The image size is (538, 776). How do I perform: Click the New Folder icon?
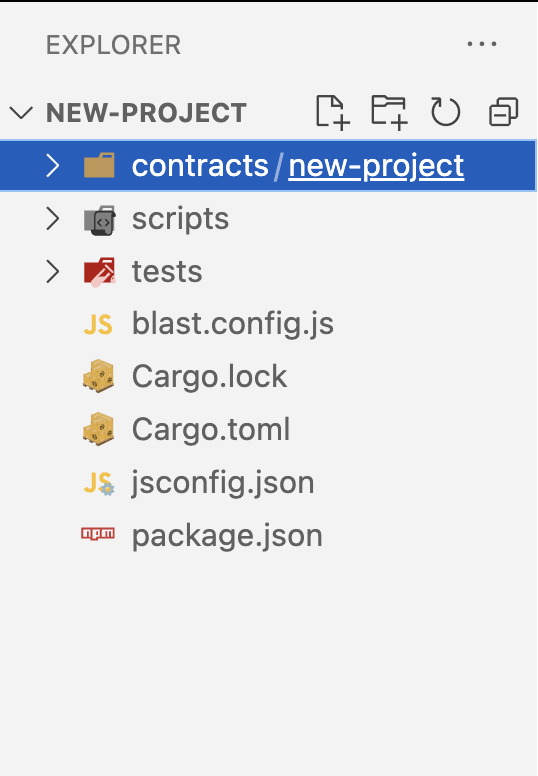point(389,112)
